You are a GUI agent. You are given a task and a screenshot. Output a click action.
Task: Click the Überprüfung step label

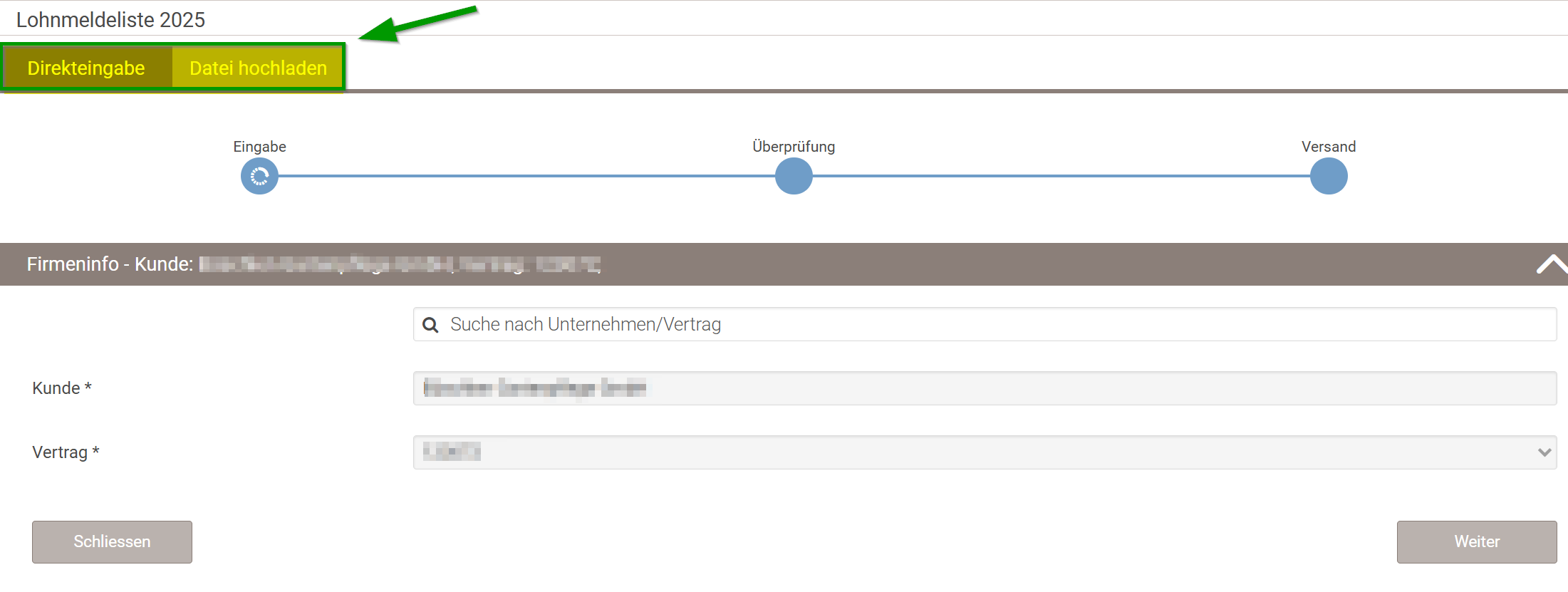[794, 147]
